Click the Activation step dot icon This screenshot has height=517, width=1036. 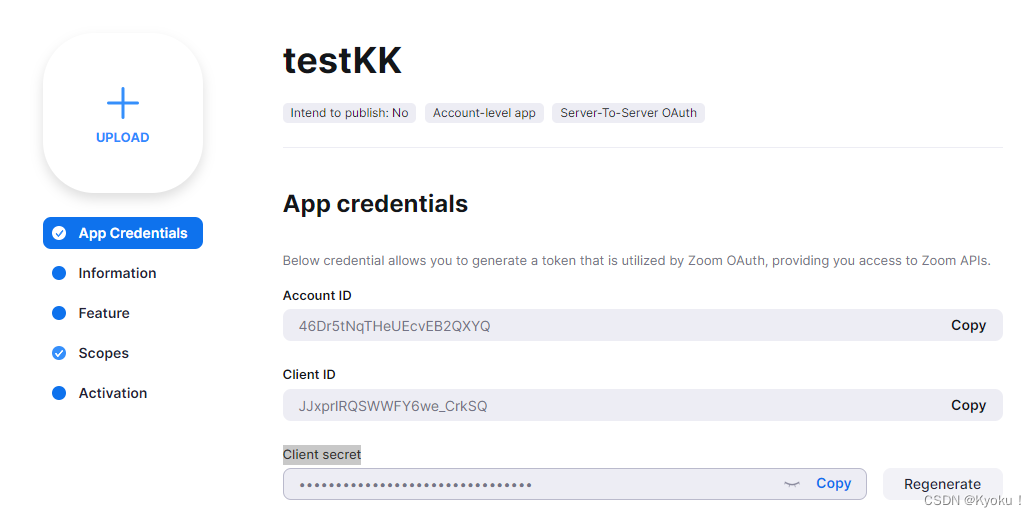59,393
